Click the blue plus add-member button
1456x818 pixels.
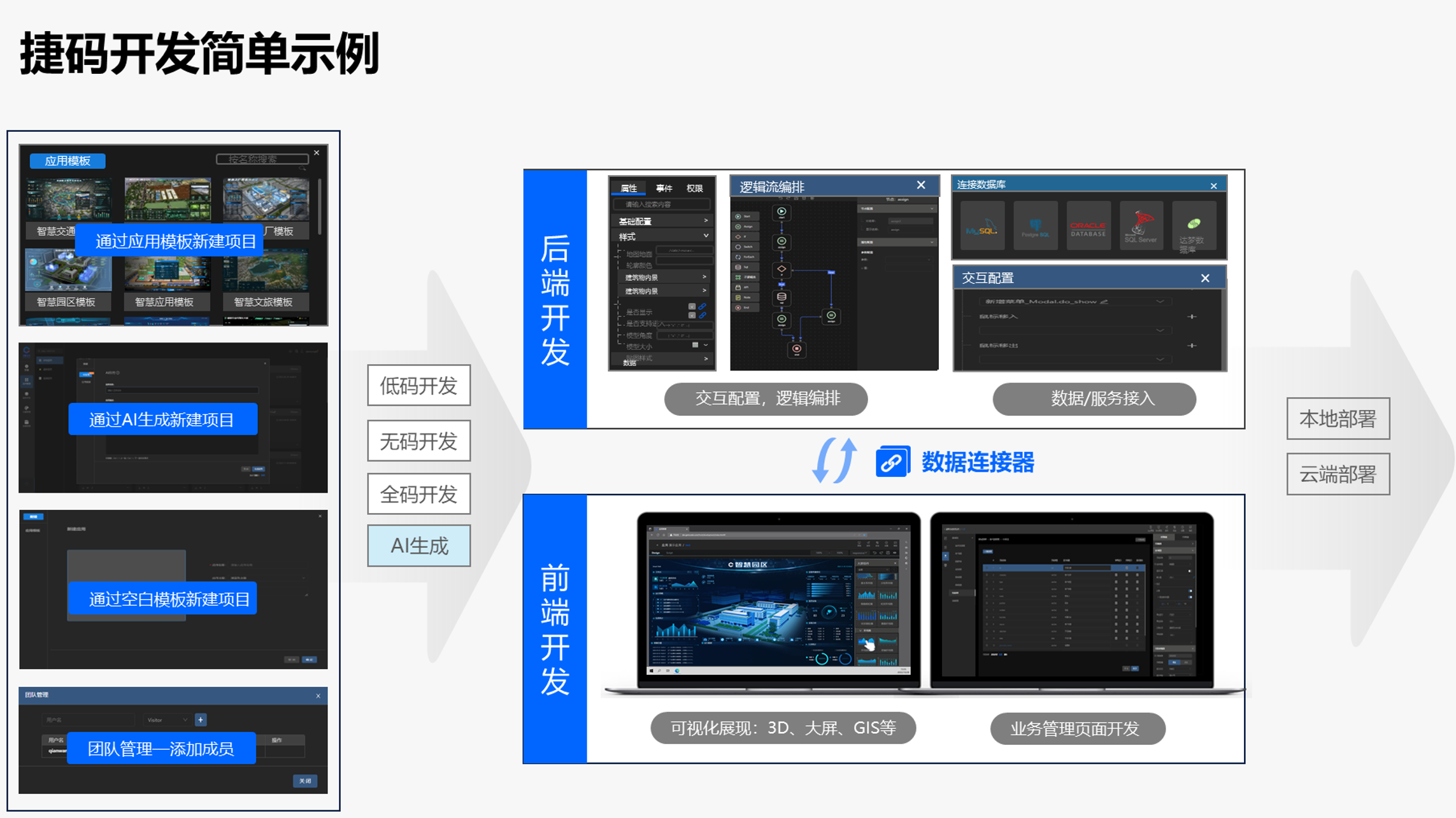point(201,720)
